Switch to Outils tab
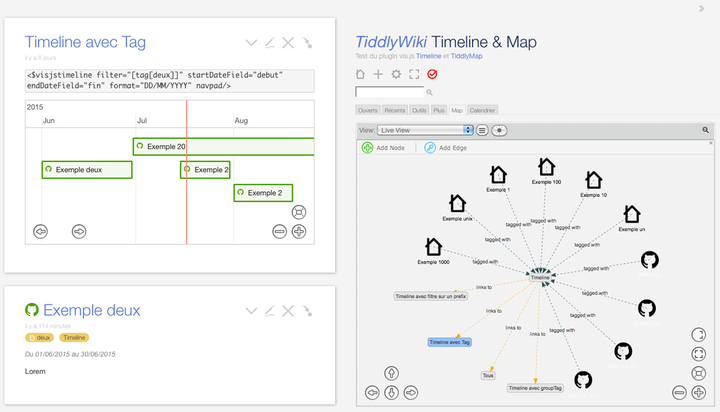This screenshot has width=720, height=412. tap(419, 110)
